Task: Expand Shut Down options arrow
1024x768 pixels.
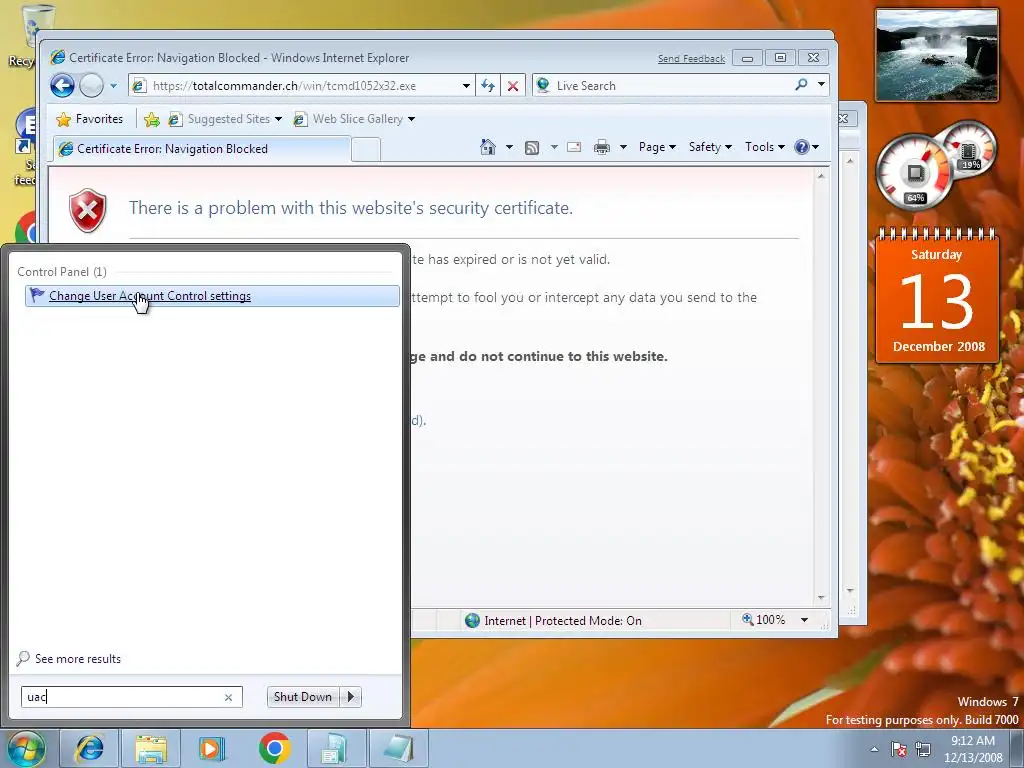Action: [x=351, y=697]
